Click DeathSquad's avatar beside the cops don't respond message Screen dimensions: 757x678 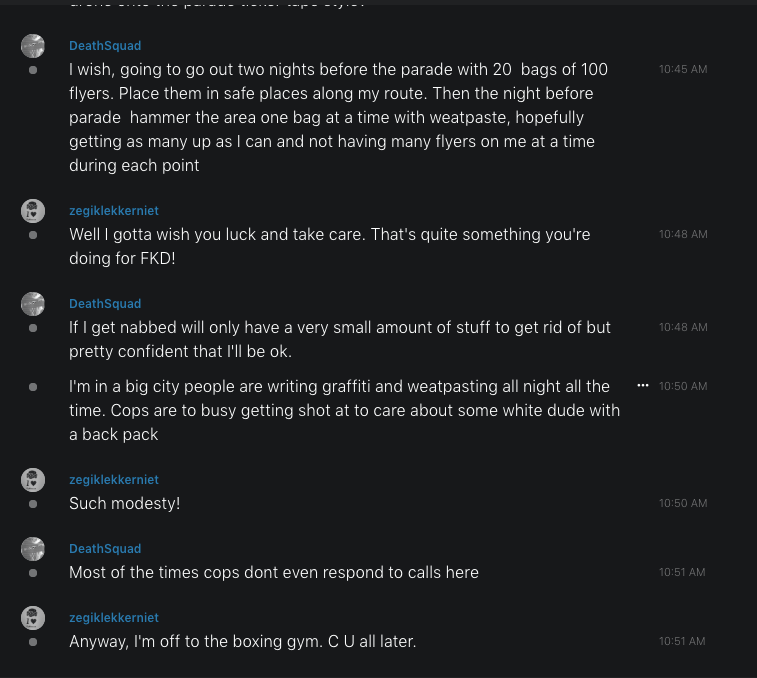(33, 549)
